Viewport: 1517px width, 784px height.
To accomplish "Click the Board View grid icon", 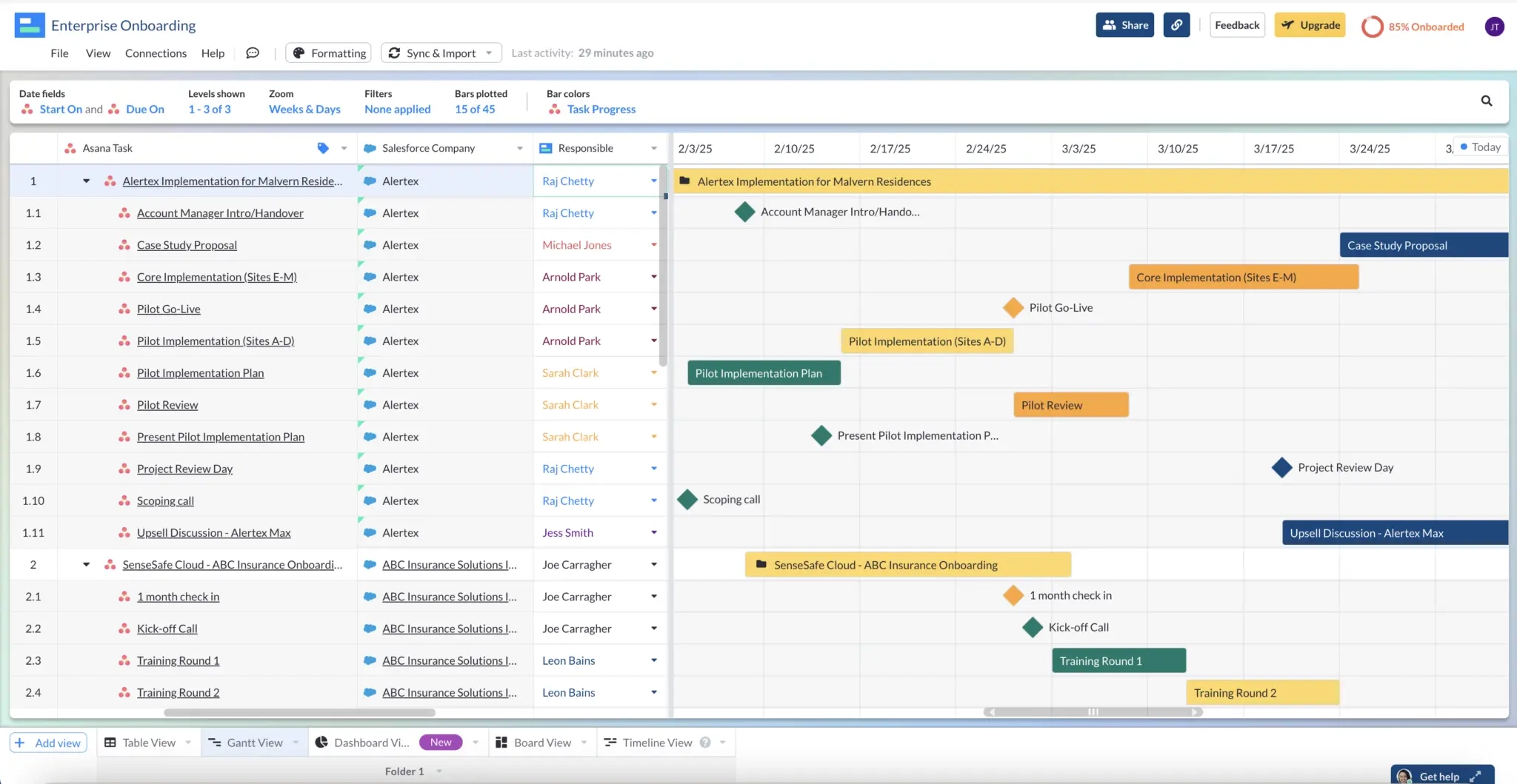I will 500,742.
